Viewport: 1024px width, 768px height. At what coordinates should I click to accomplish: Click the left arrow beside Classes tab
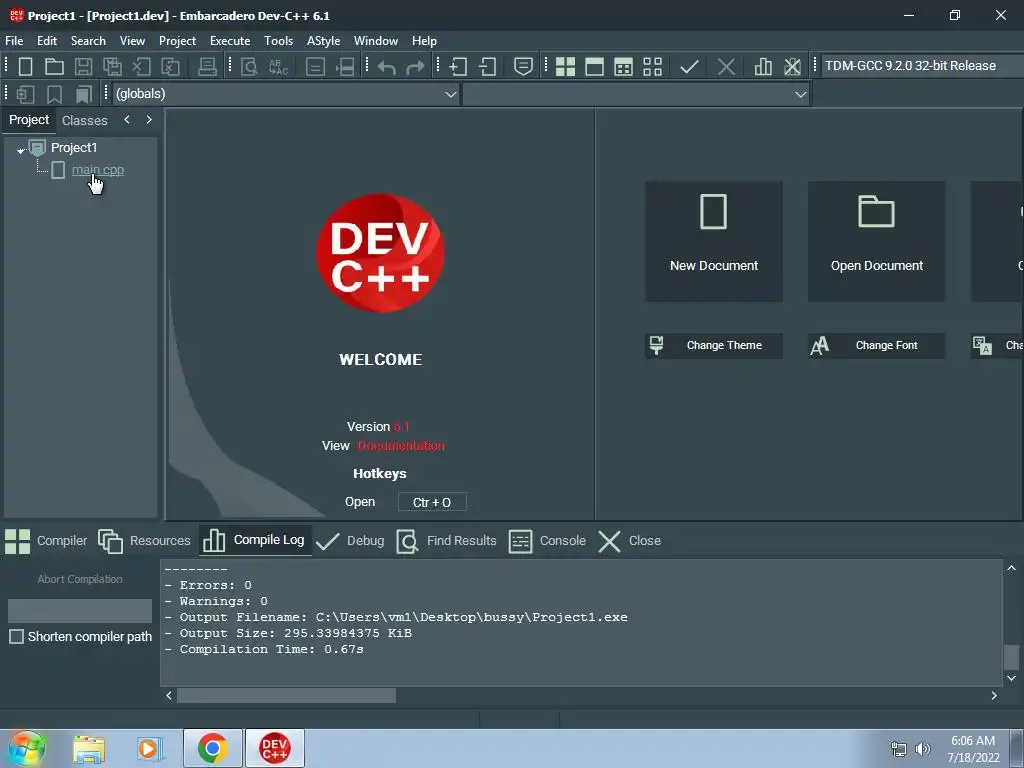tap(127, 120)
